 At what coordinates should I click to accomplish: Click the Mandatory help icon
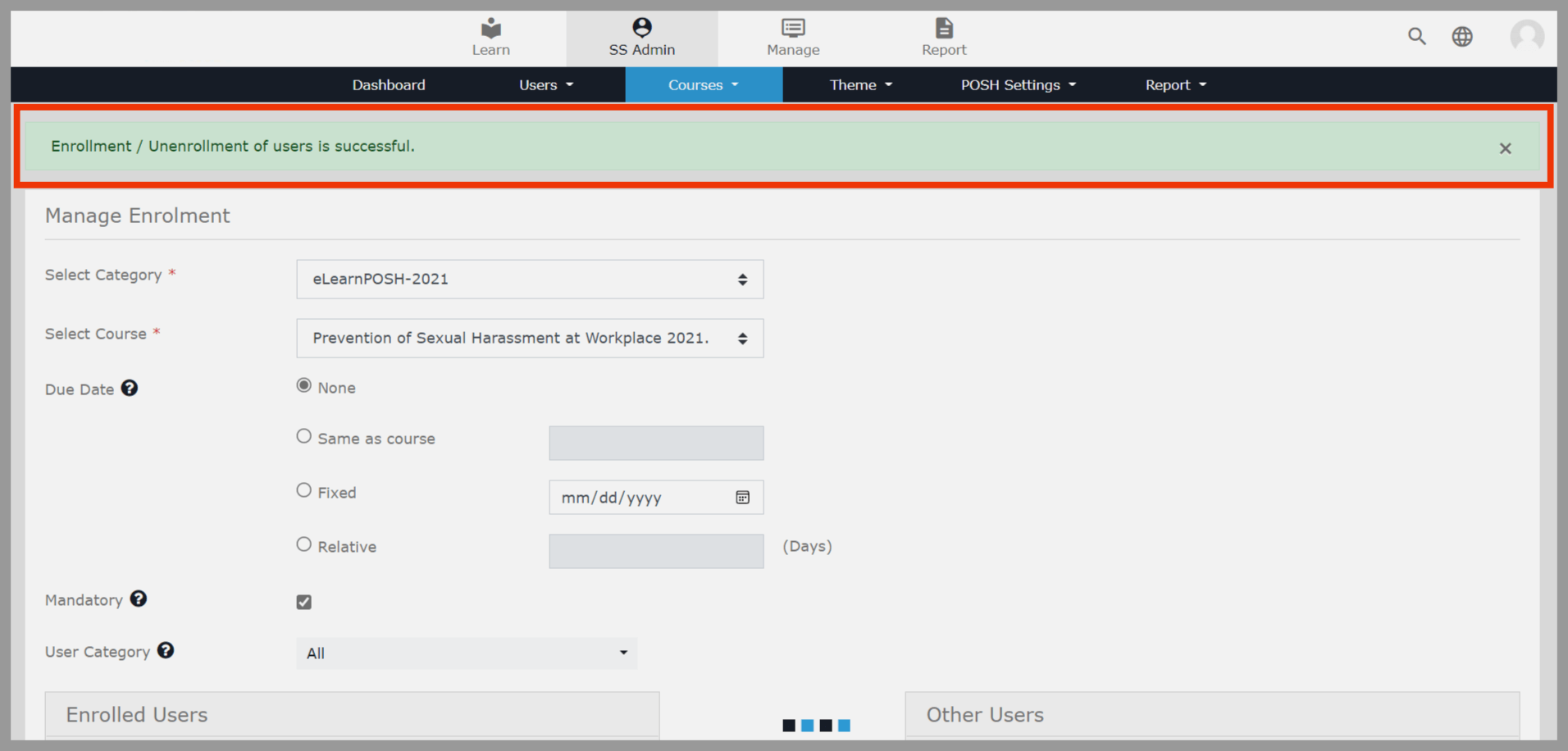click(139, 599)
